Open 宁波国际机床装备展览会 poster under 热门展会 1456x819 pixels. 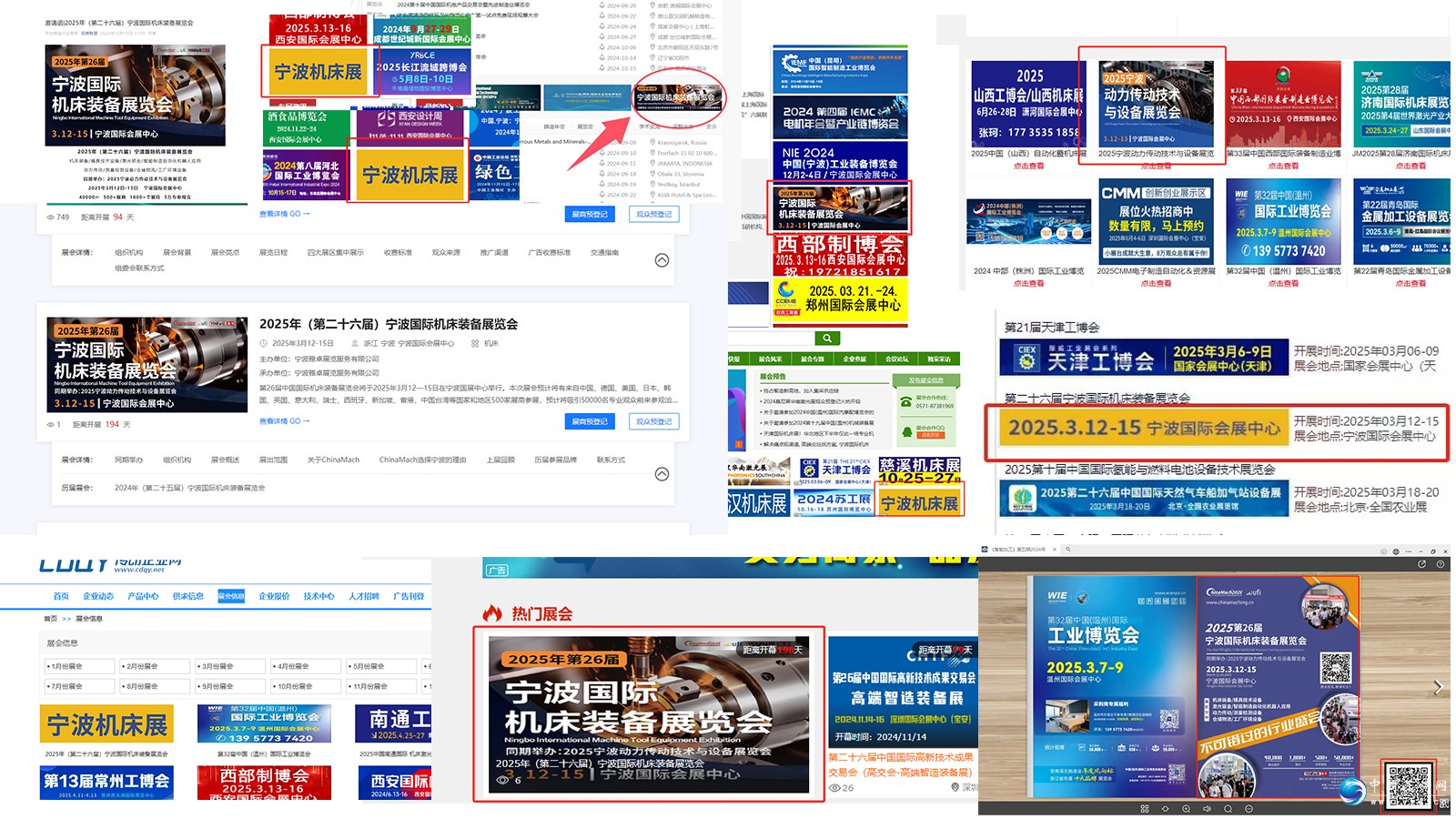pos(649,714)
